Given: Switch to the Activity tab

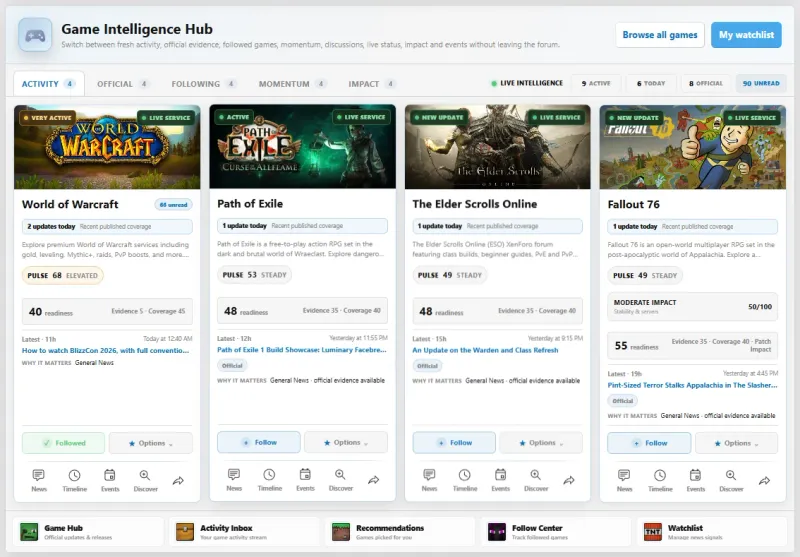Looking at the screenshot, I should click(49, 84).
